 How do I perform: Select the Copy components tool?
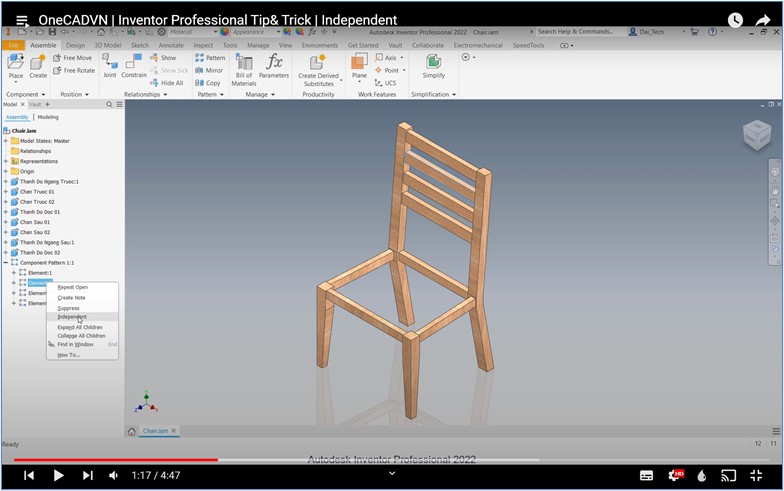208,83
